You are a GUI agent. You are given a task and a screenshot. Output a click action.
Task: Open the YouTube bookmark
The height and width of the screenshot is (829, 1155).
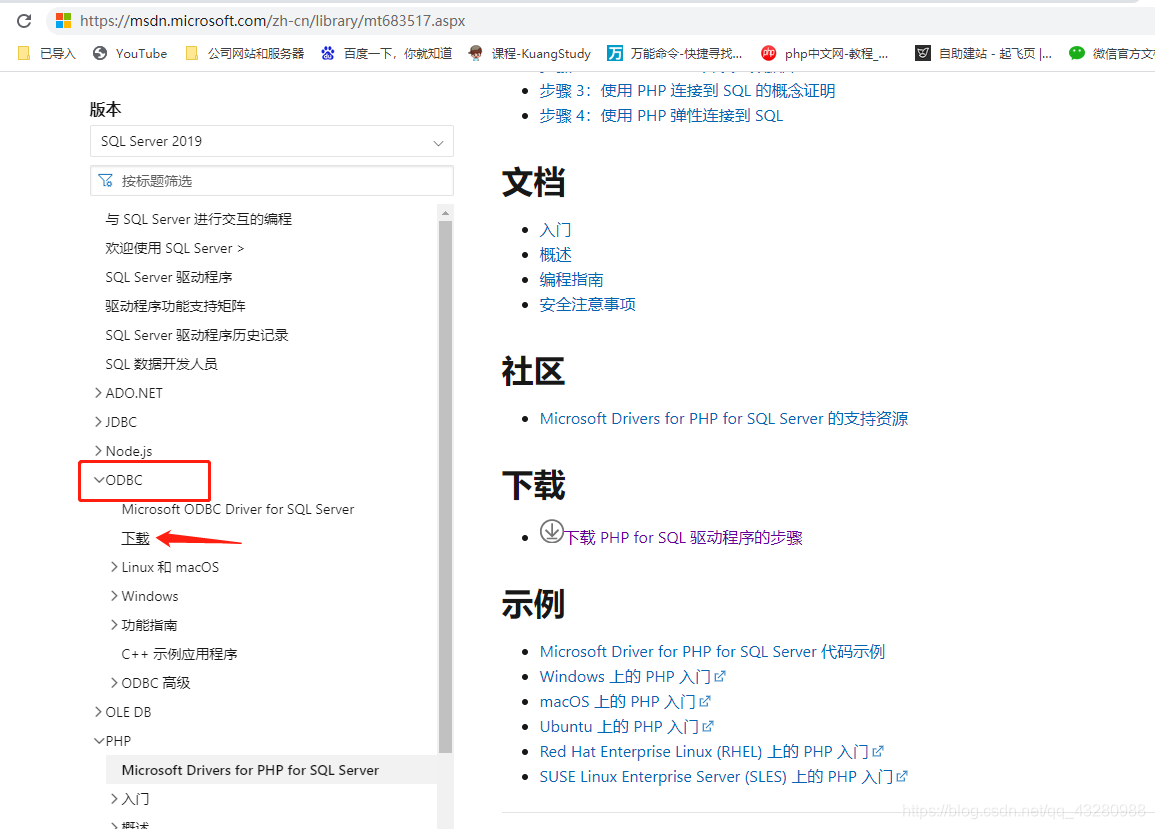[x=130, y=53]
